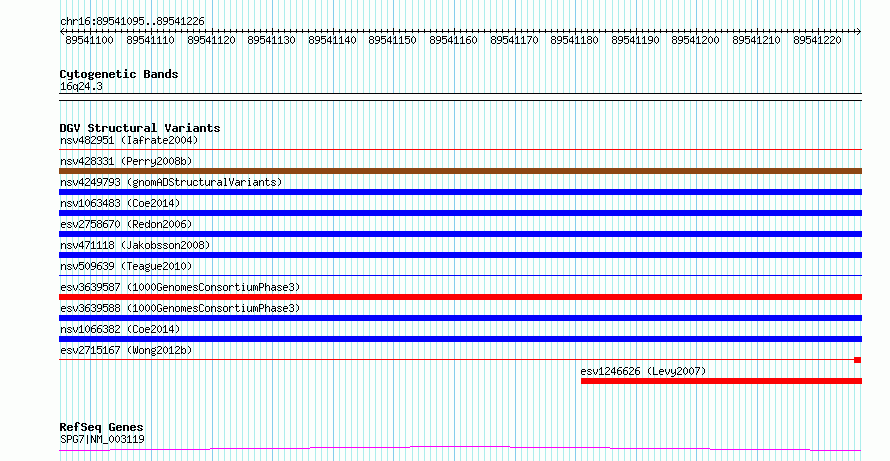Click ruler position 89541100

(90, 40)
